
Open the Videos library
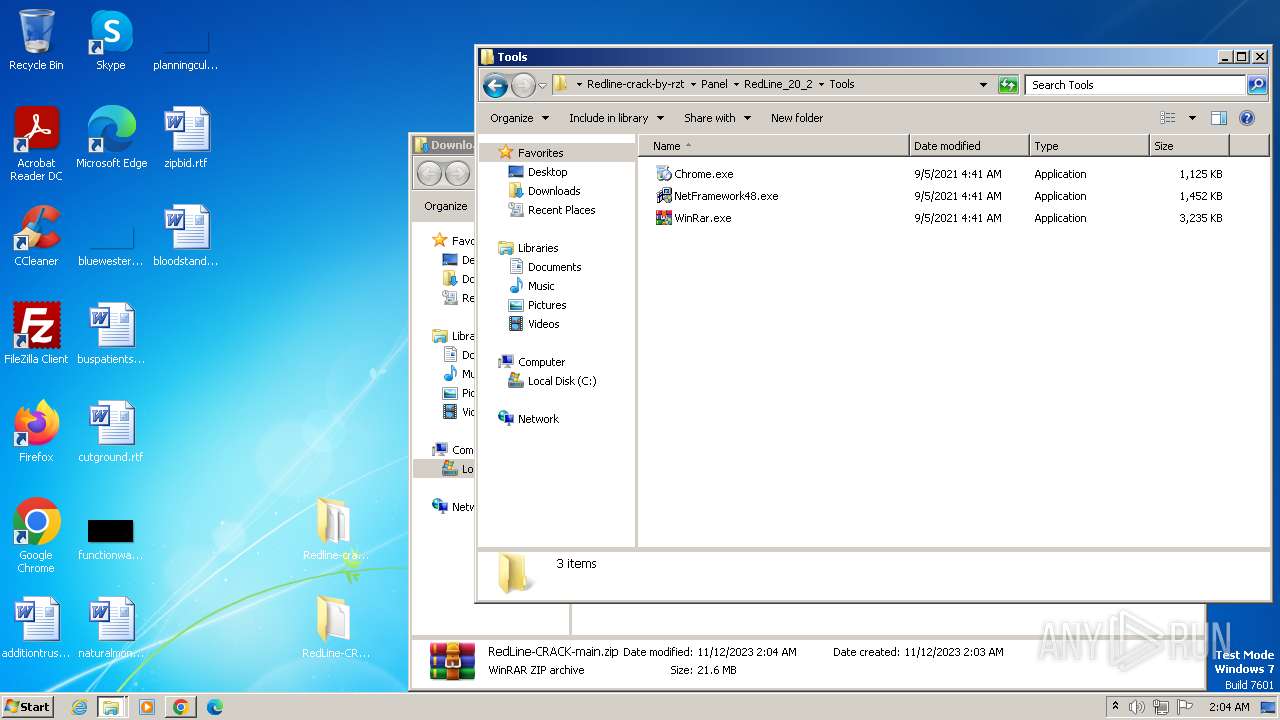click(x=543, y=324)
